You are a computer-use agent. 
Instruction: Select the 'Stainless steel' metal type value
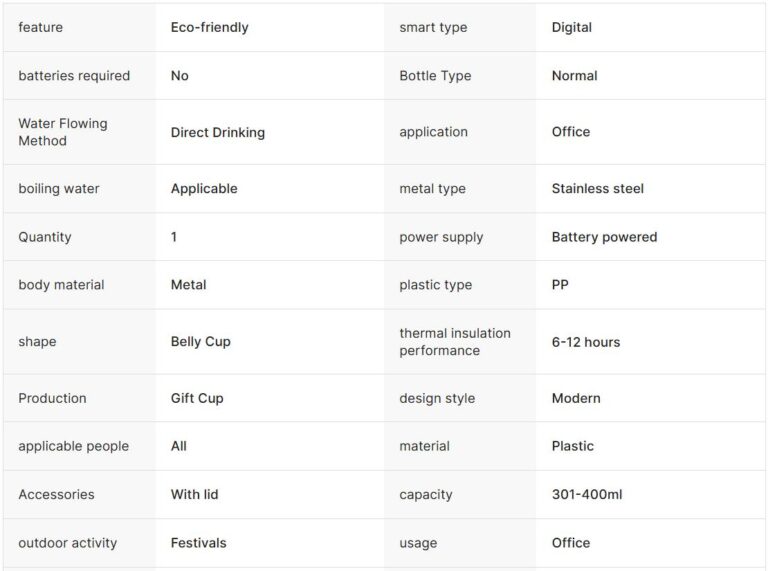(597, 189)
